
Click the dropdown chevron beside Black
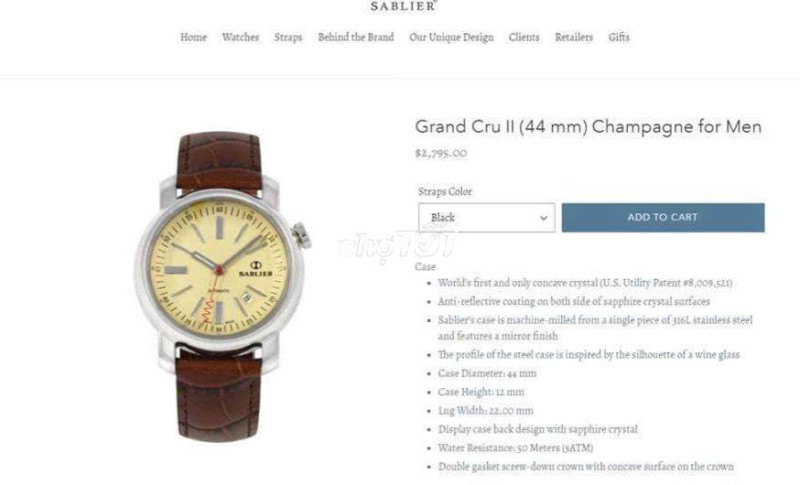(x=544, y=218)
